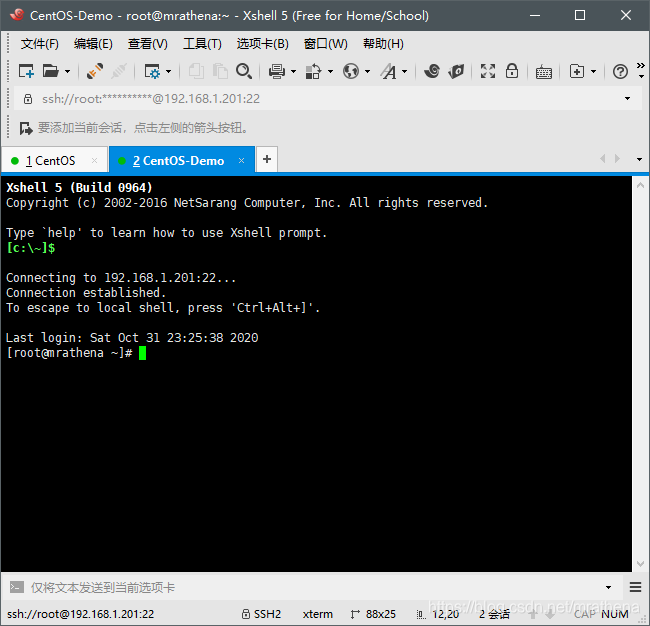The image size is (650, 626).
Task: Click the new tab group plus icon
Action: [577, 71]
